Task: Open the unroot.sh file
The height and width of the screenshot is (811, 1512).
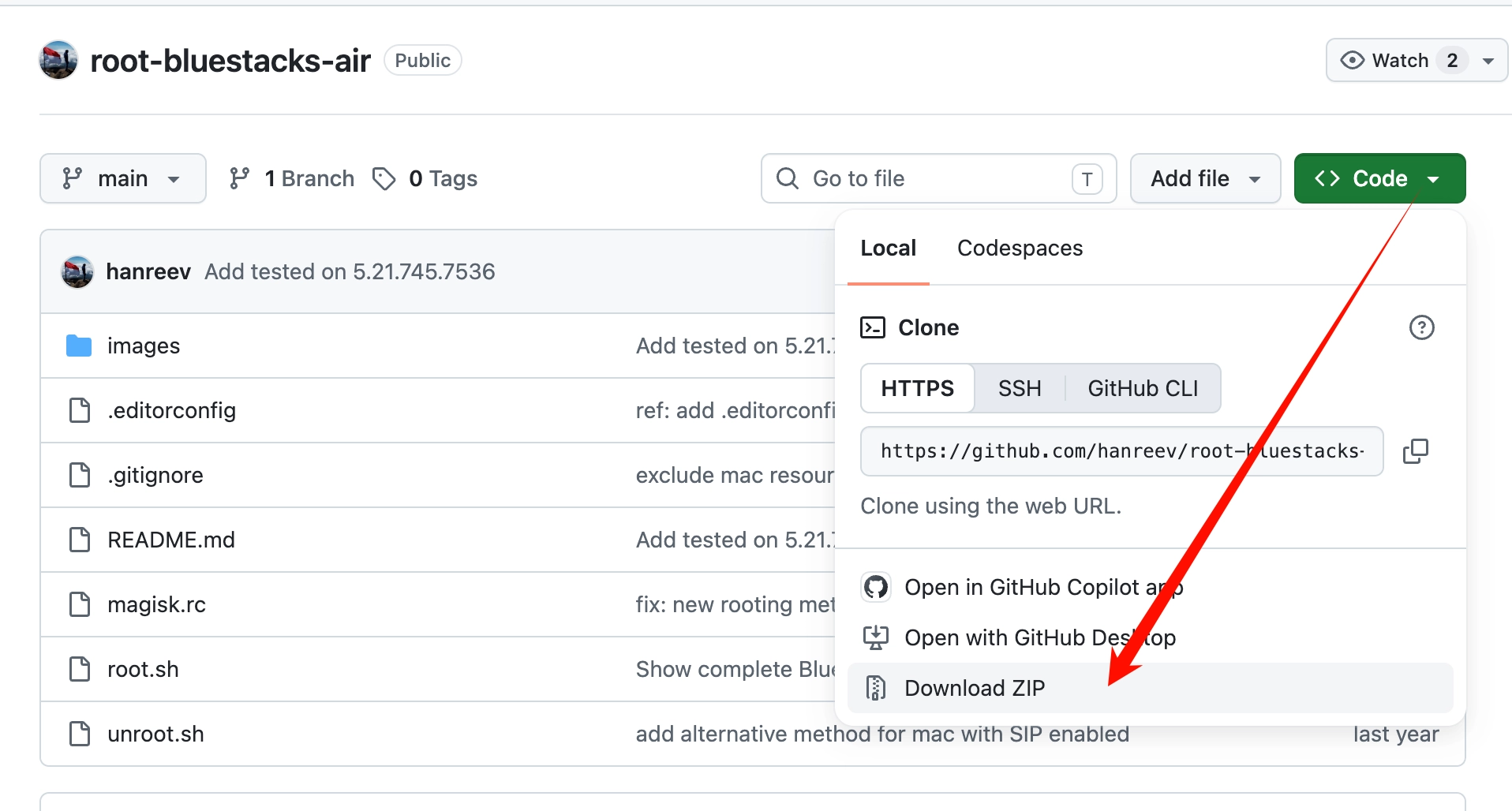Action: 155,734
